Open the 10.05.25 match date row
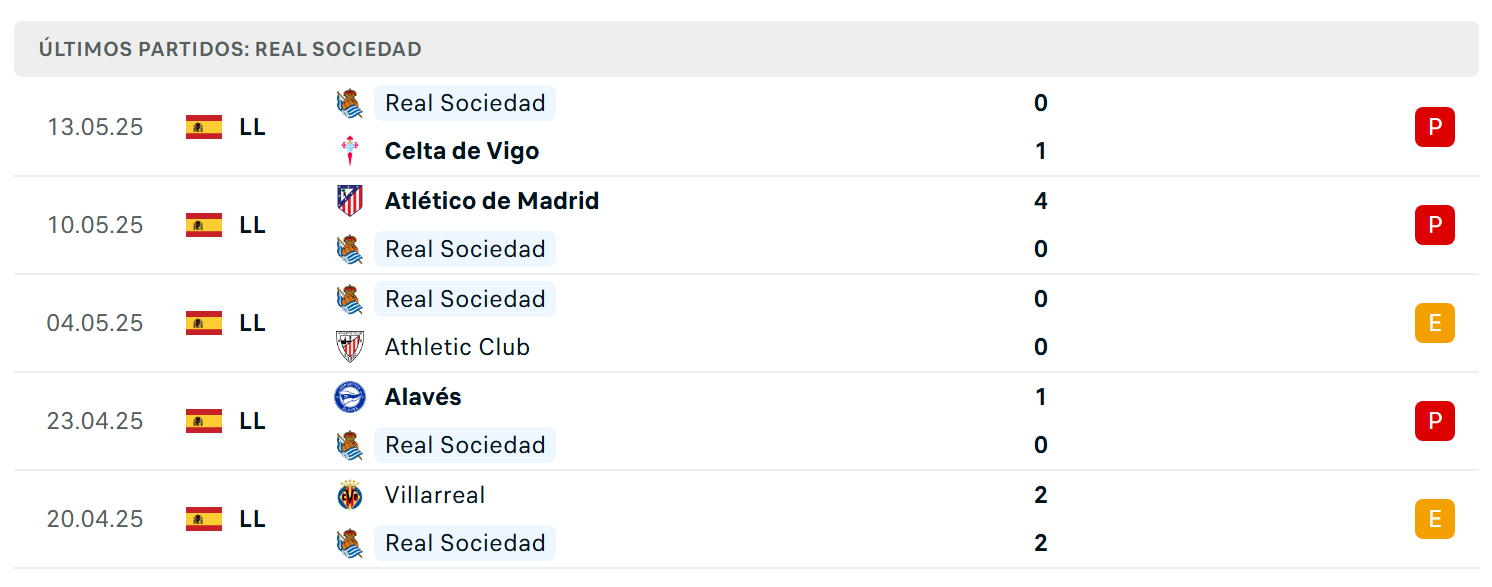The height and width of the screenshot is (587, 1492). point(746,225)
